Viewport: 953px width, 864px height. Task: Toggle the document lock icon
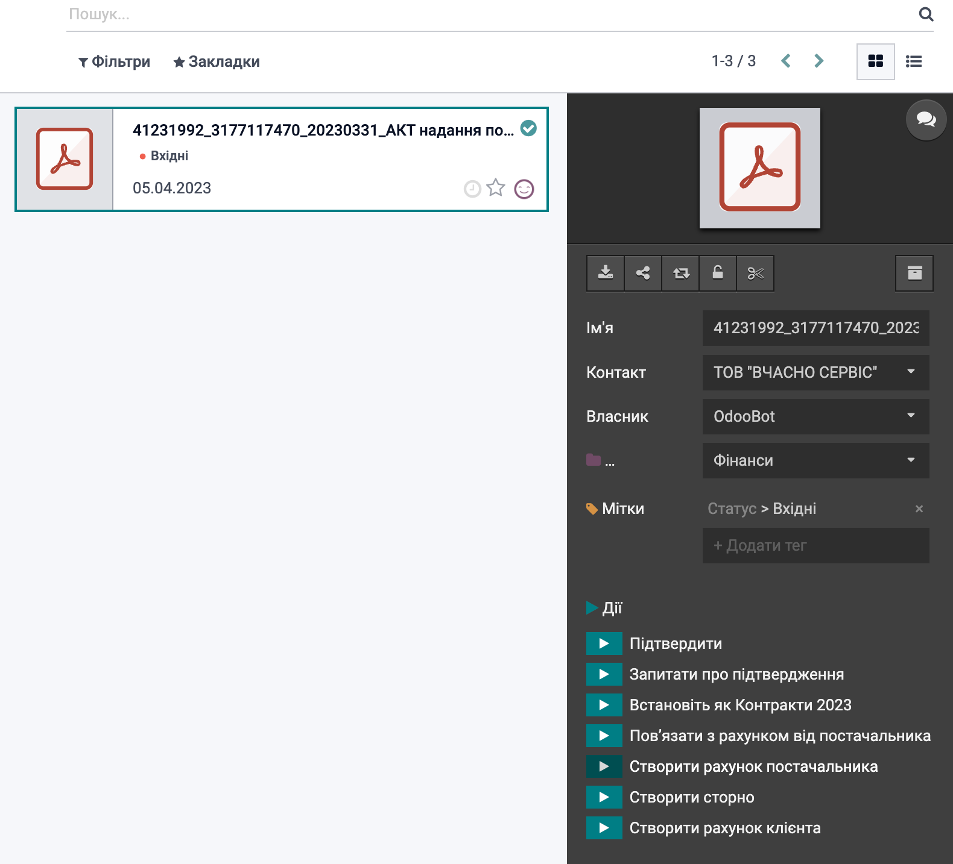pos(718,273)
